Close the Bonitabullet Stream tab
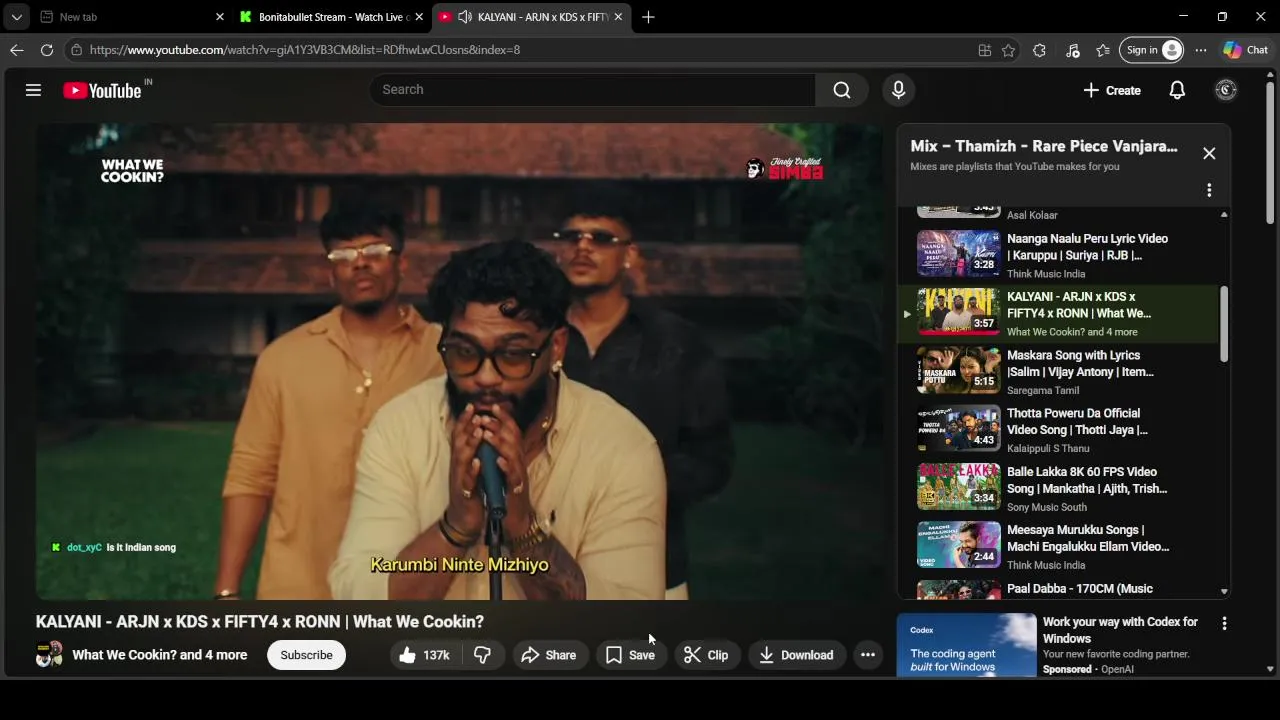 (x=419, y=17)
